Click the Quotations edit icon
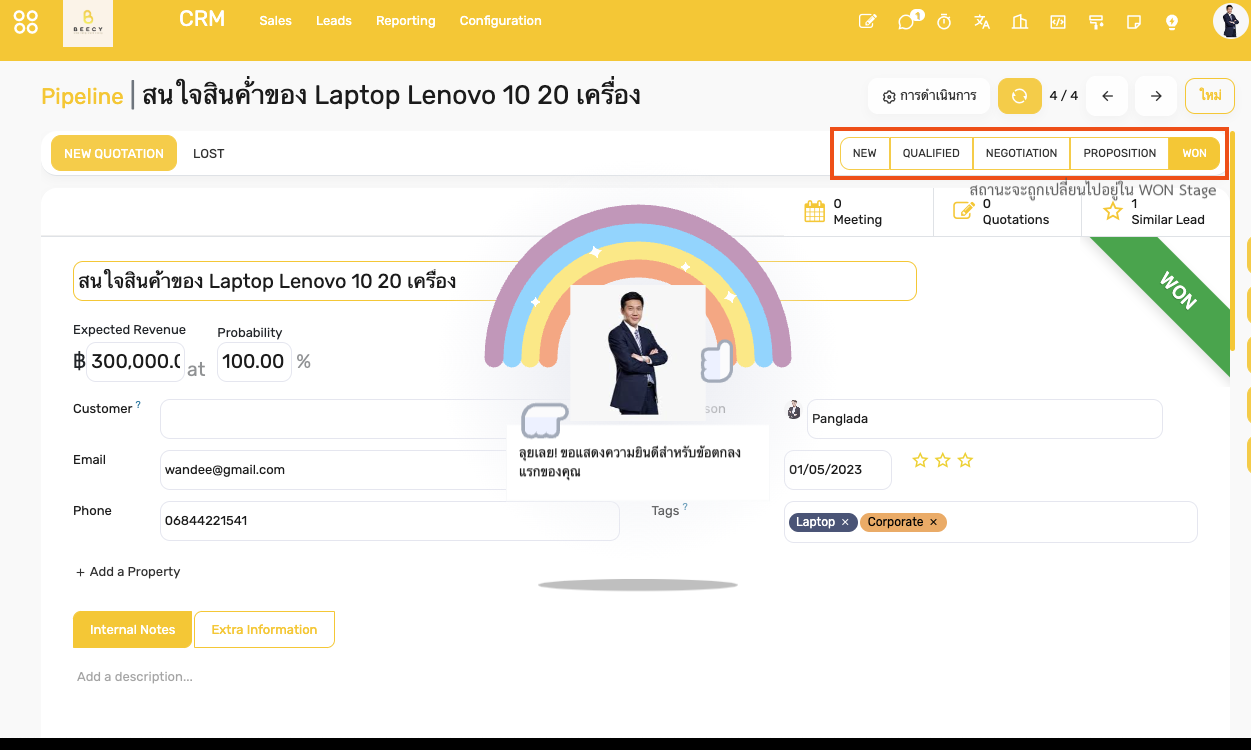The width and height of the screenshot is (1251, 750). pyautogui.click(x=963, y=211)
